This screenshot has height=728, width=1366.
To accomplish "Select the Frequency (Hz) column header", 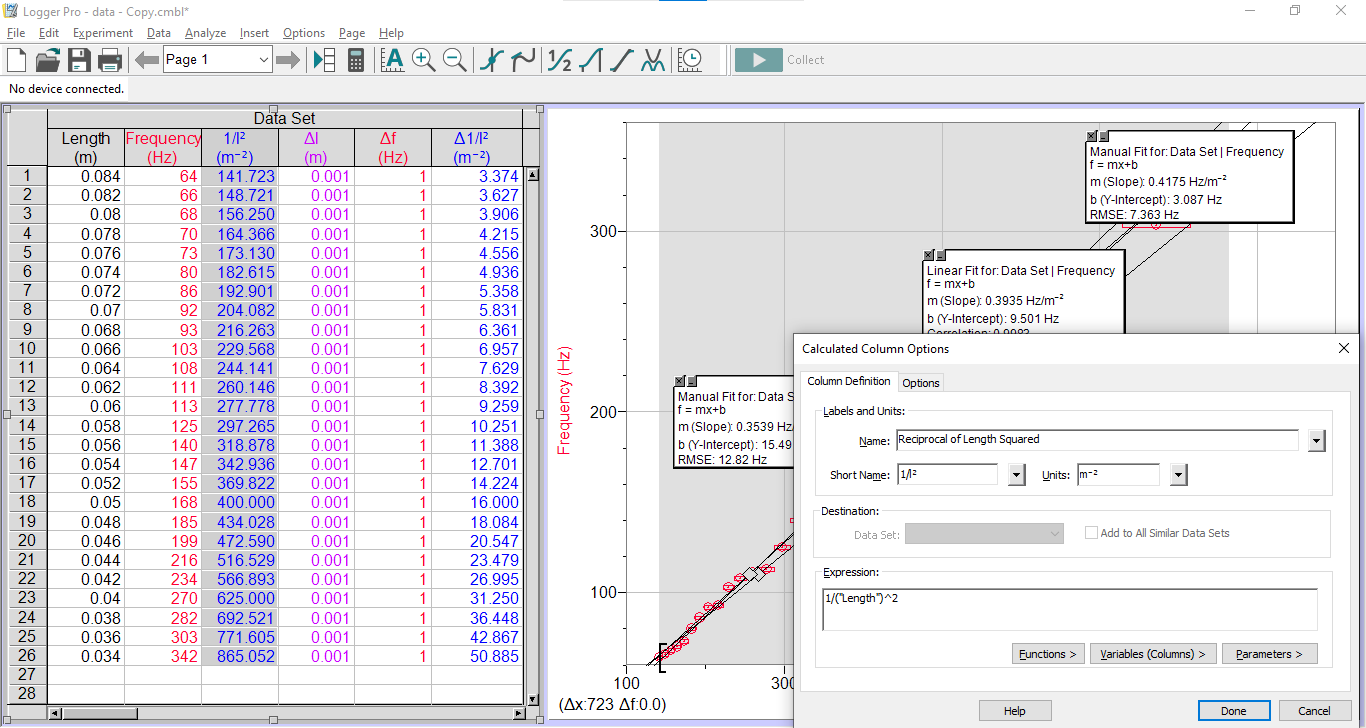I will pos(163,148).
